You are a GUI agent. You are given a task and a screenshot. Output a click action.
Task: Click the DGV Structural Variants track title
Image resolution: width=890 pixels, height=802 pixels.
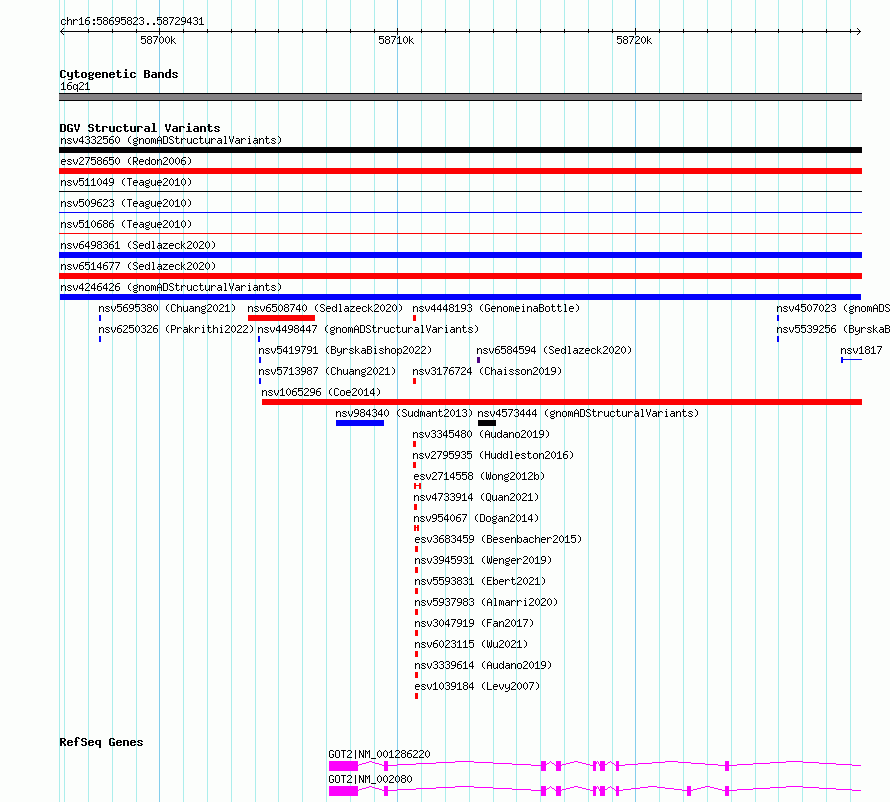pyautogui.click(x=140, y=128)
